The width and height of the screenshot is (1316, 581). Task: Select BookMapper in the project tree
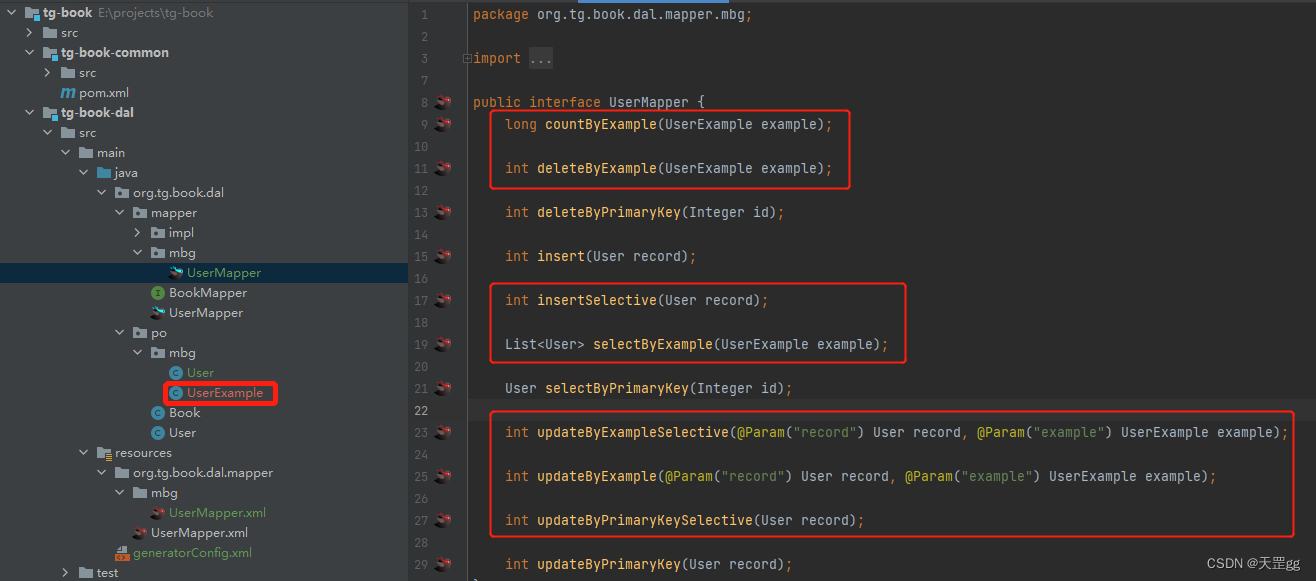(208, 293)
